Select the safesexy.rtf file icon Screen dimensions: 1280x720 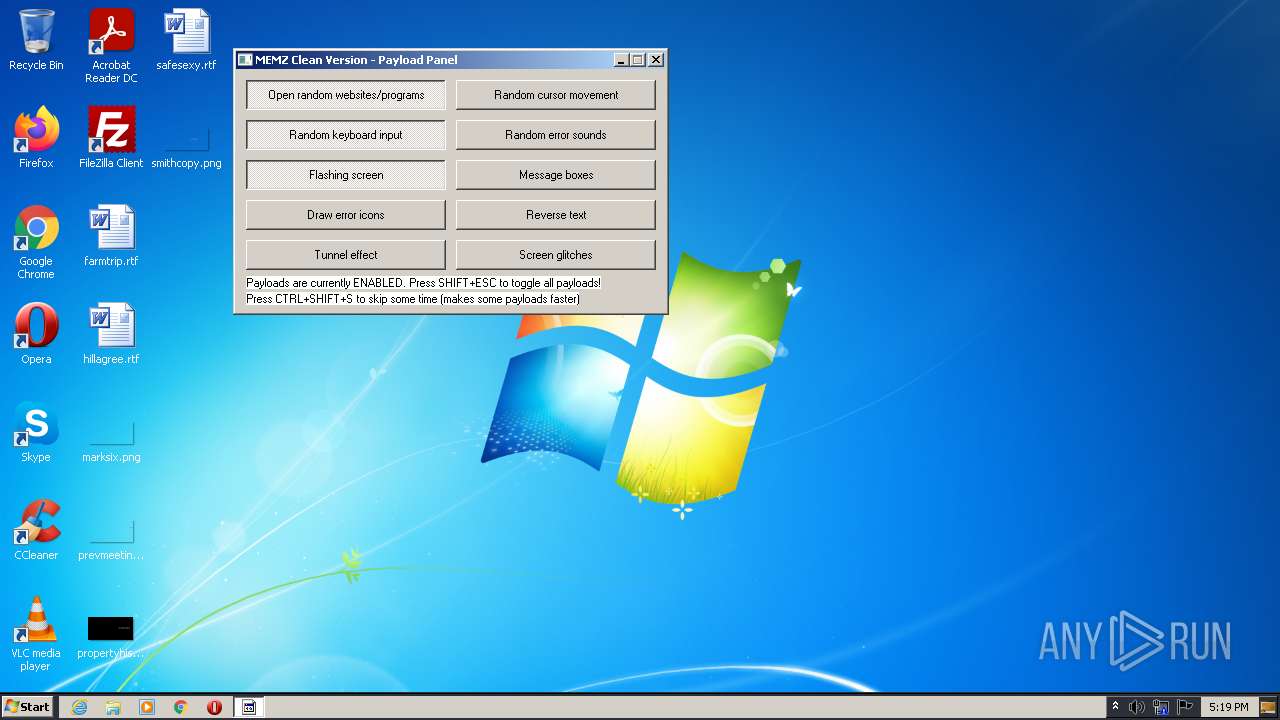pos(186,40)
